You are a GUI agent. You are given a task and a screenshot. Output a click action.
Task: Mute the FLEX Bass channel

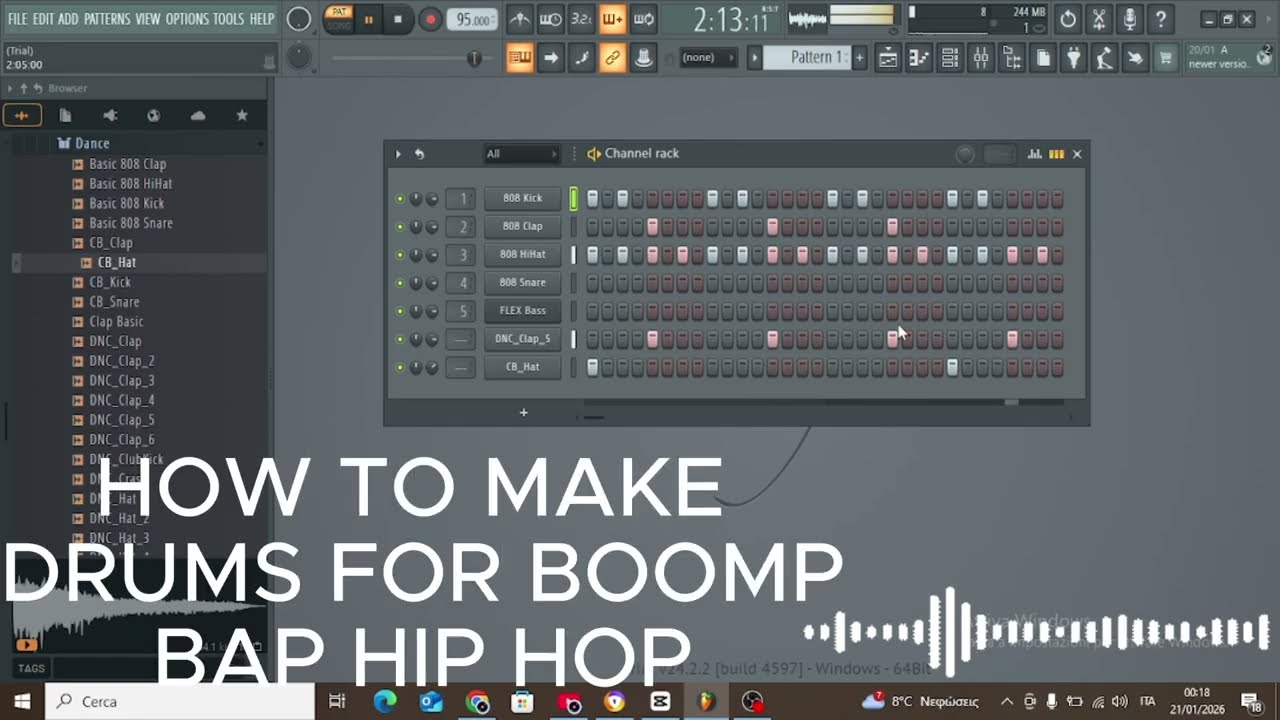[400, 311]
